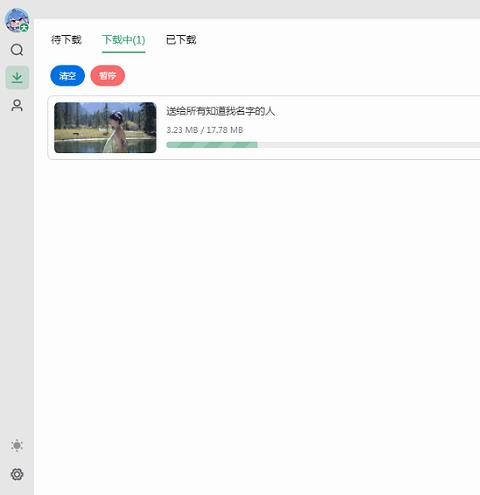Switch to the 待下载 tab
Screen dimensions: 480x495
coord(66,40)
